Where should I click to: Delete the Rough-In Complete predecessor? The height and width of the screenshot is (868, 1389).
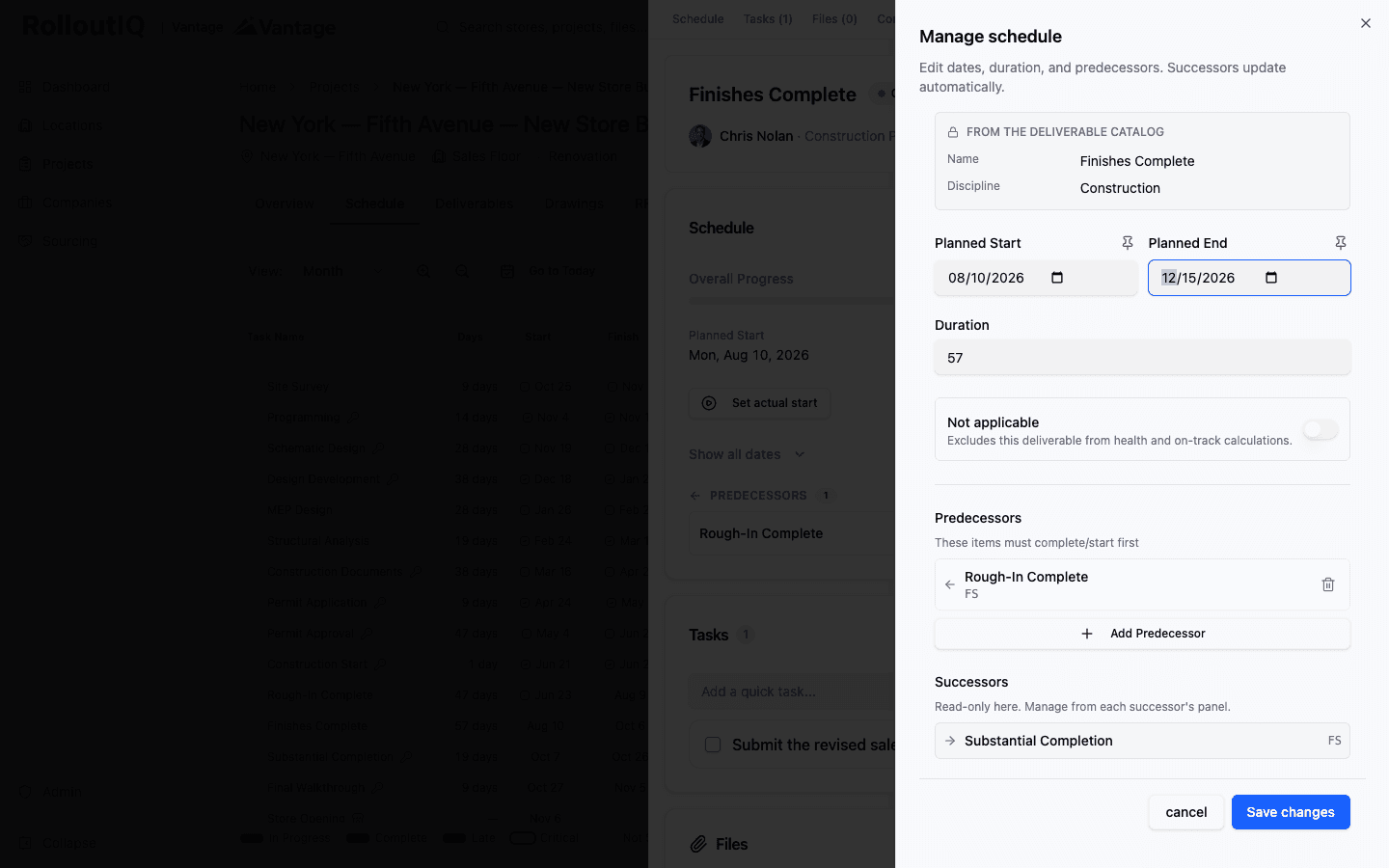(1327, 584)
